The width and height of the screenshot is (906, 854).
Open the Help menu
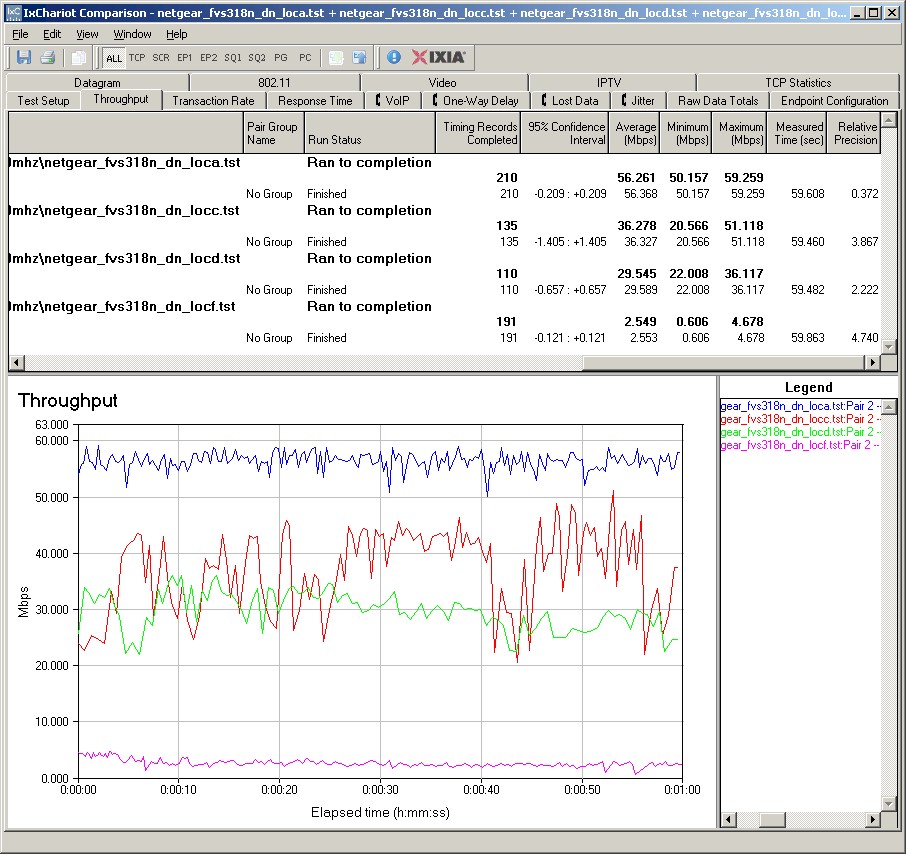pos(177,34)
